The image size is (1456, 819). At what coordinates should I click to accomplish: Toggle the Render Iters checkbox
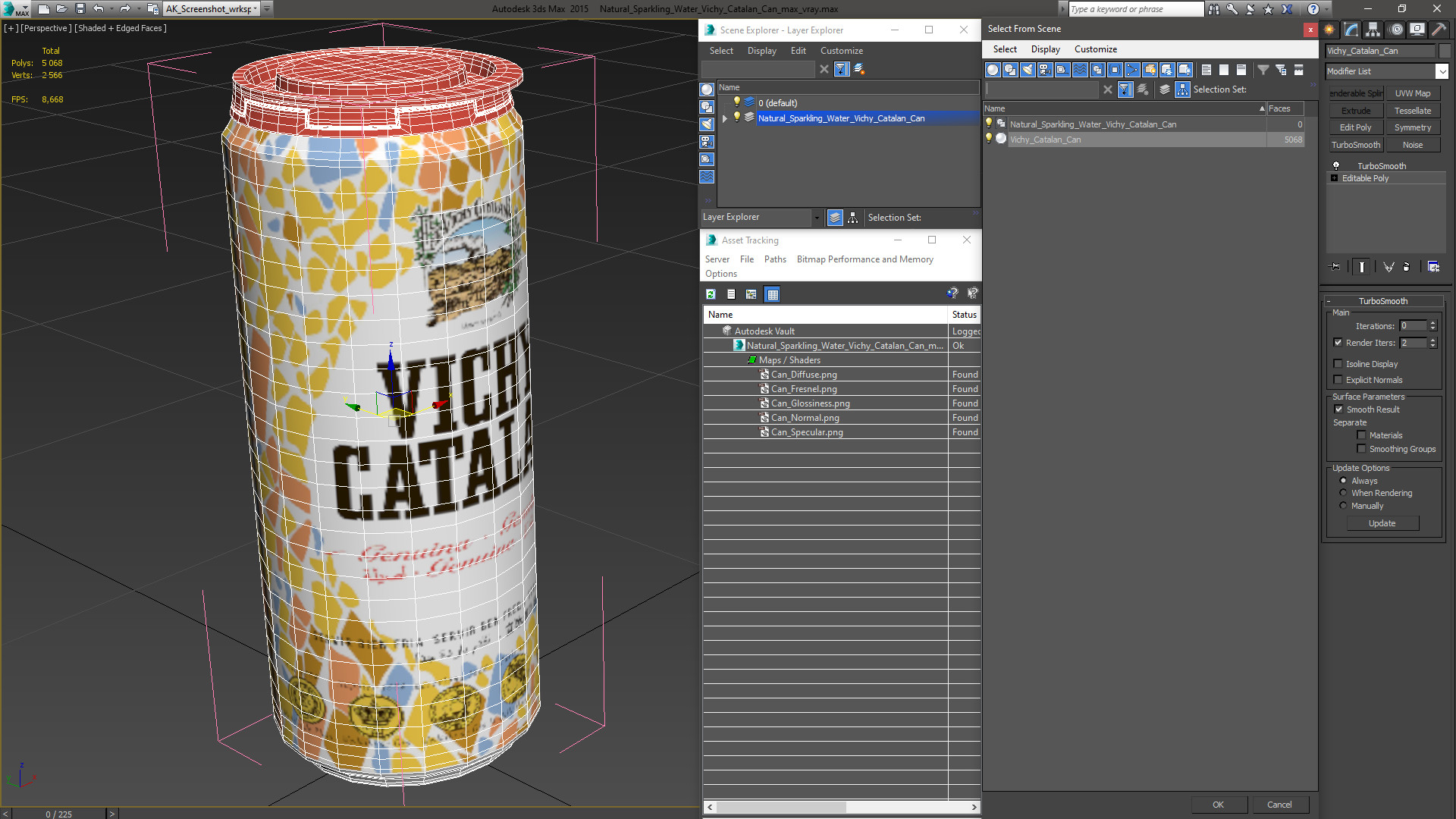pyautogui.click(x=1338, y=343)
